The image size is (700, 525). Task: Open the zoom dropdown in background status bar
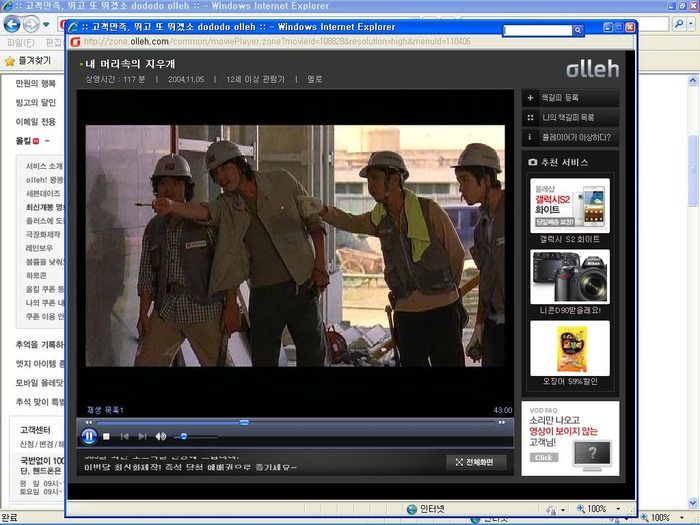pyautogui.click(x=682, y=518)
